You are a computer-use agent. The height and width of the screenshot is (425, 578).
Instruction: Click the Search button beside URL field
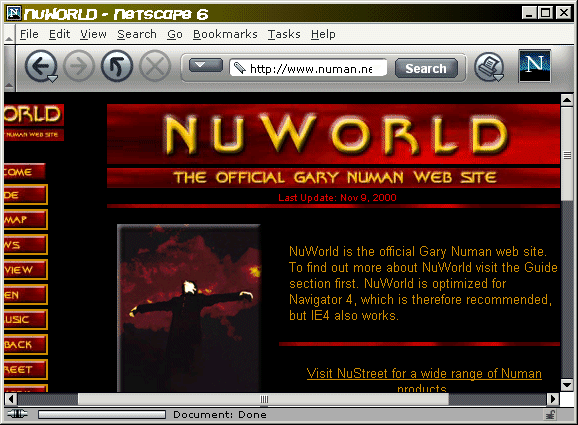[426, 68]
